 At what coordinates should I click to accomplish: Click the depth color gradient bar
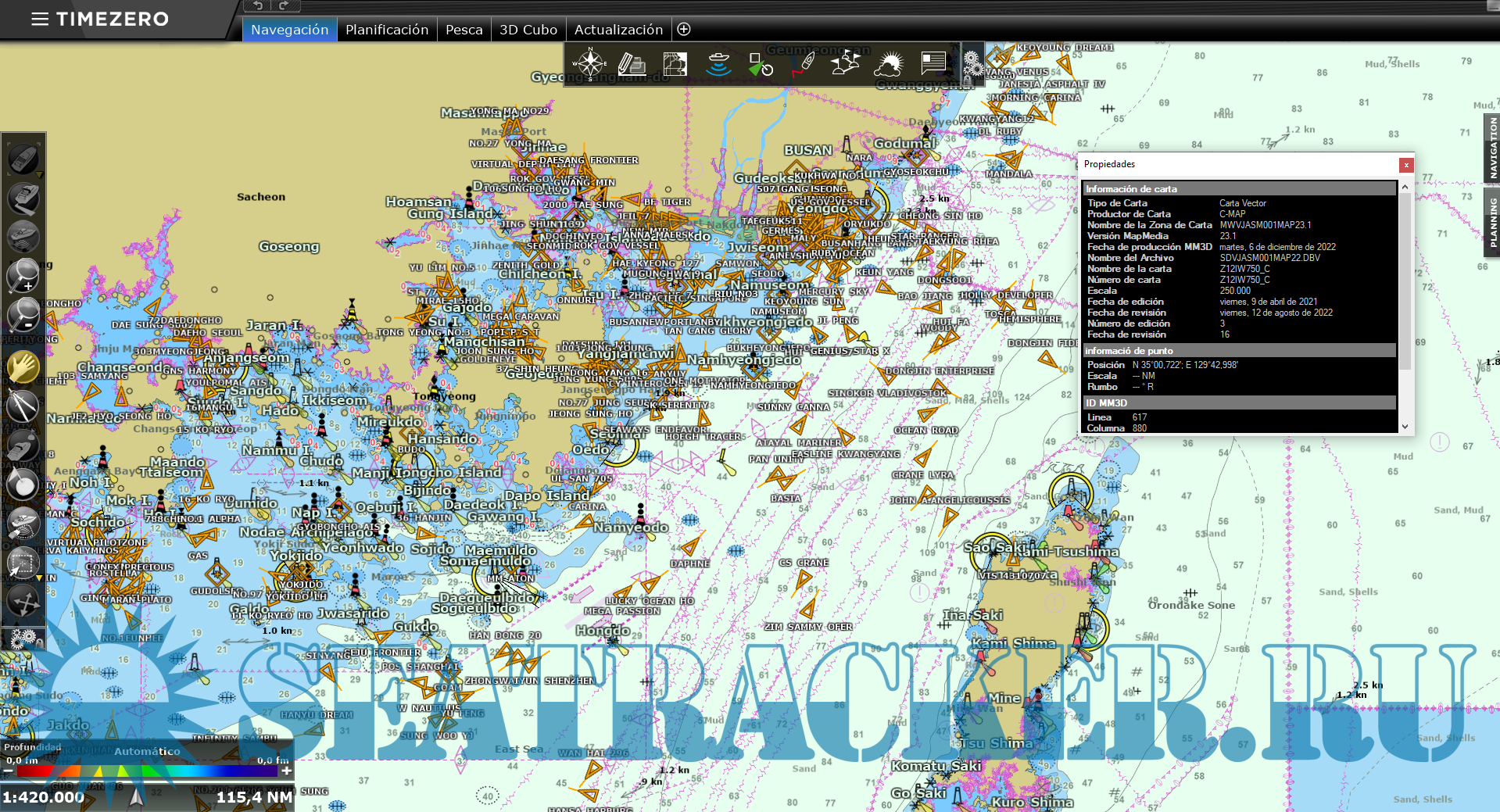147,771
